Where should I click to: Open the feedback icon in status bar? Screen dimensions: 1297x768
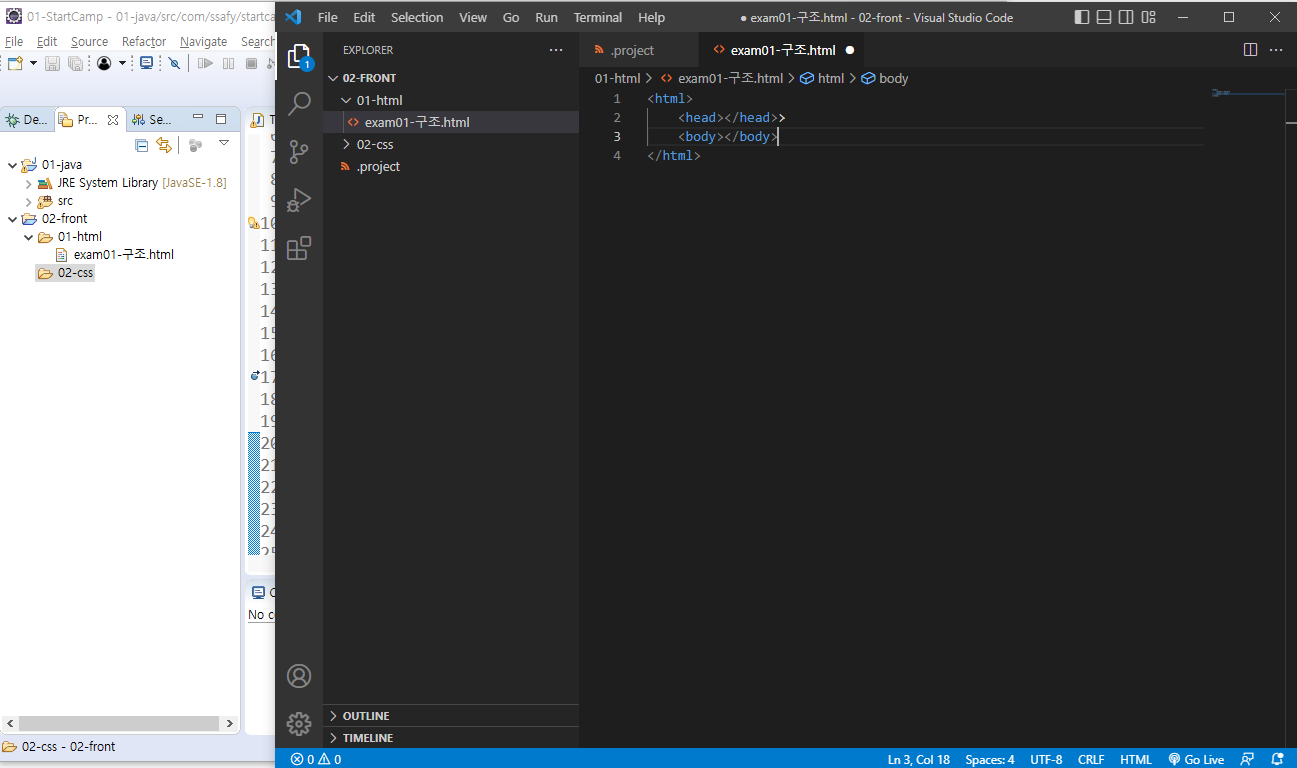pyautogui.click(x=1247, y=759)
